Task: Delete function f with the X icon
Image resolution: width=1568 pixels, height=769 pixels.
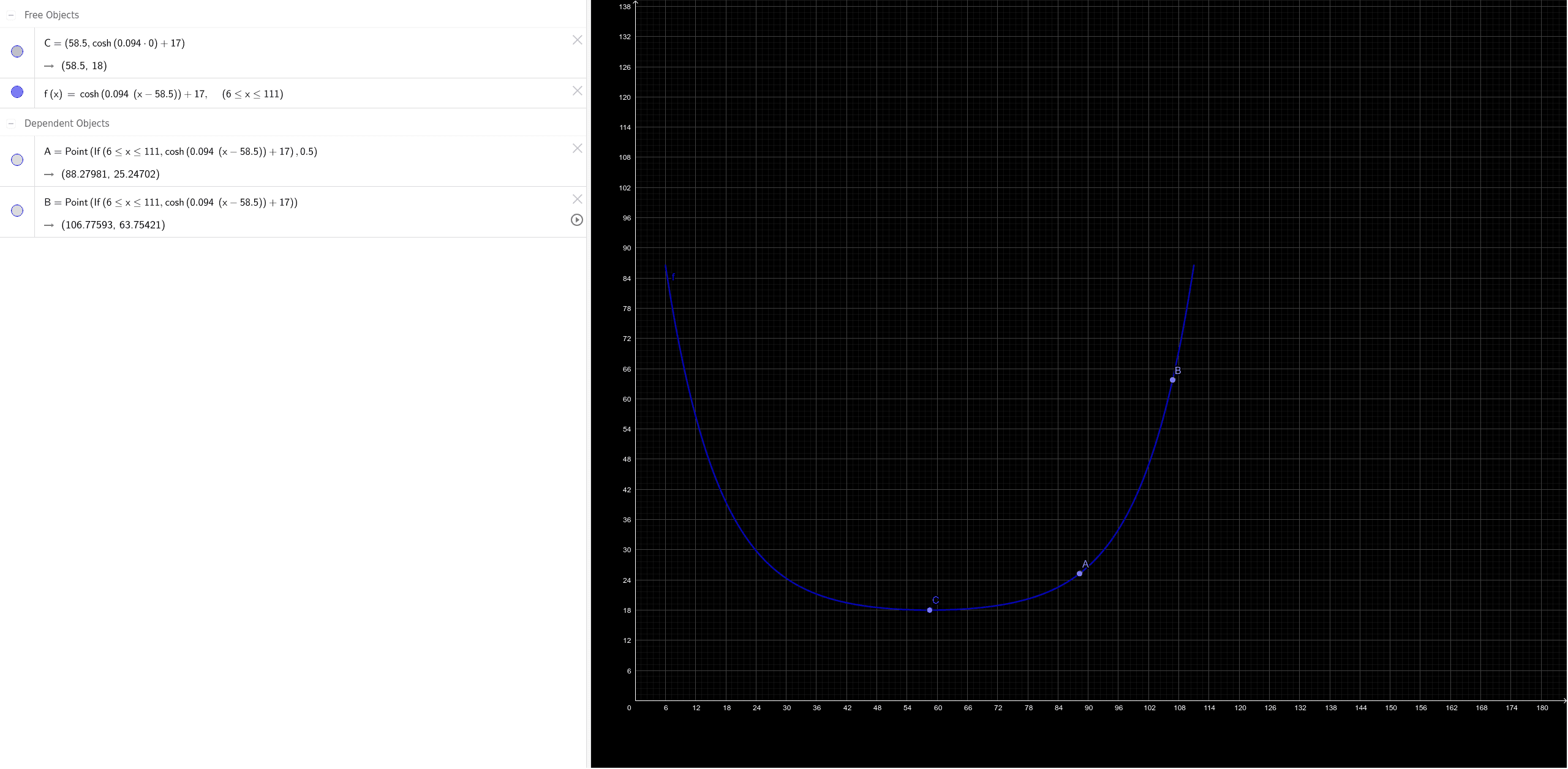Action: (576, 91)
